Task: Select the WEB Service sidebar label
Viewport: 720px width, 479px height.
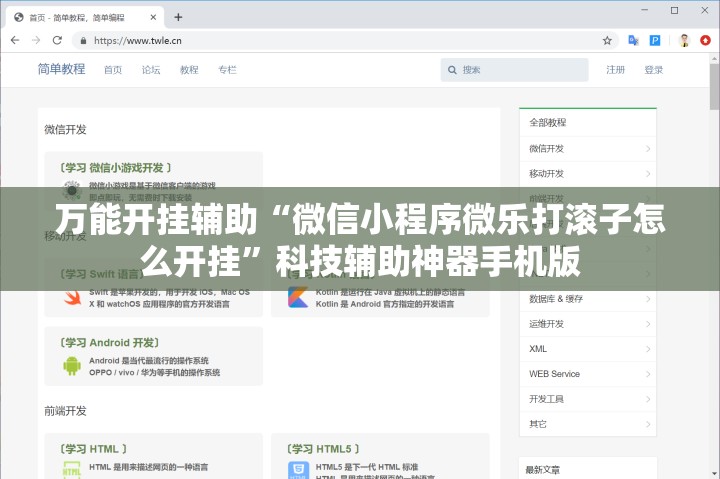Action: click(554, 374)
